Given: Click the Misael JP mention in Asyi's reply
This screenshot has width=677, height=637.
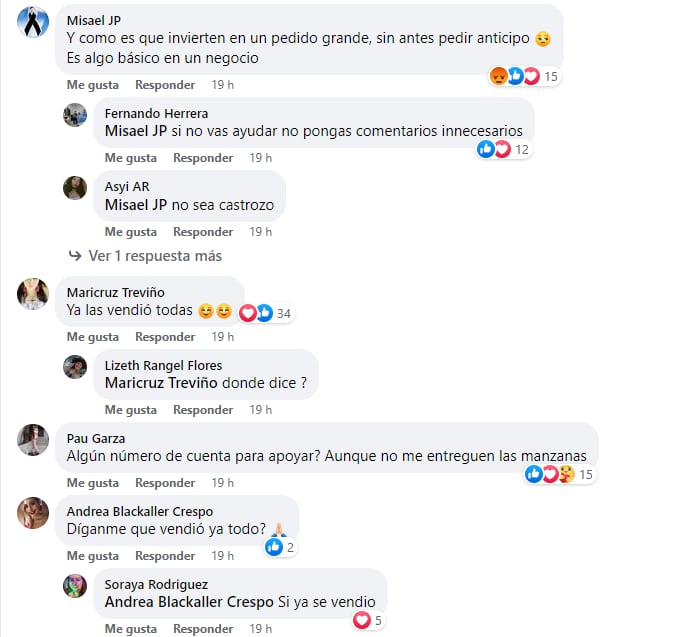Looking at the screenshot, I should coord(136,205).
